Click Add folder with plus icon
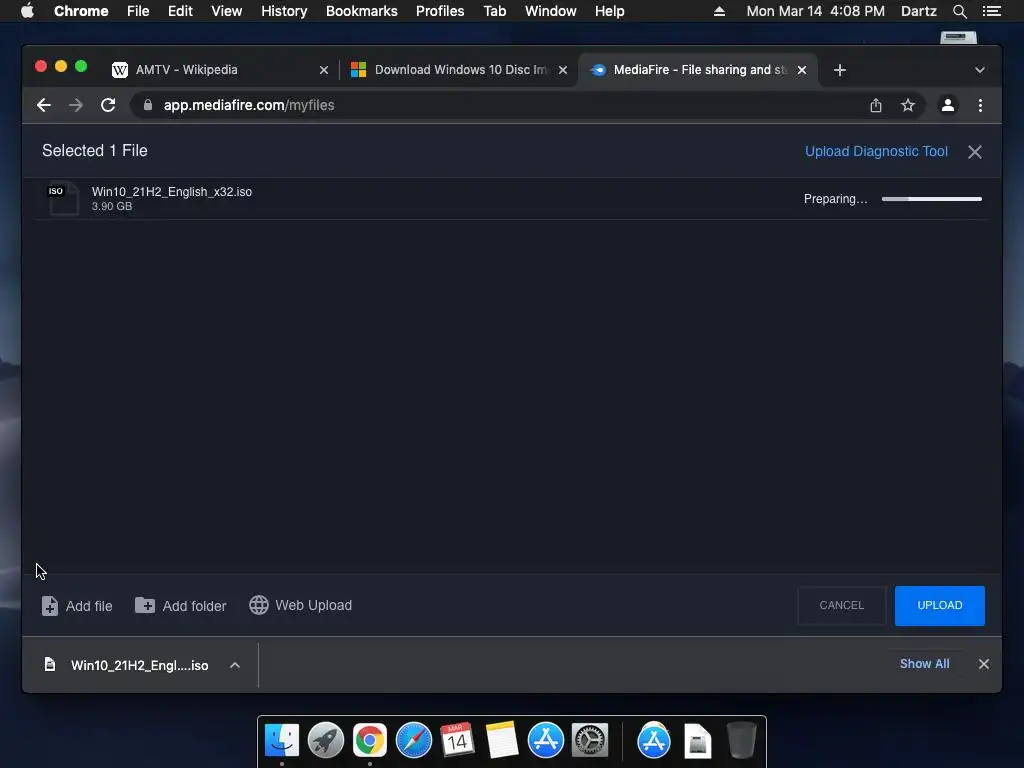The width and height of the screenshot is (1024, 768). coord(145,605)
